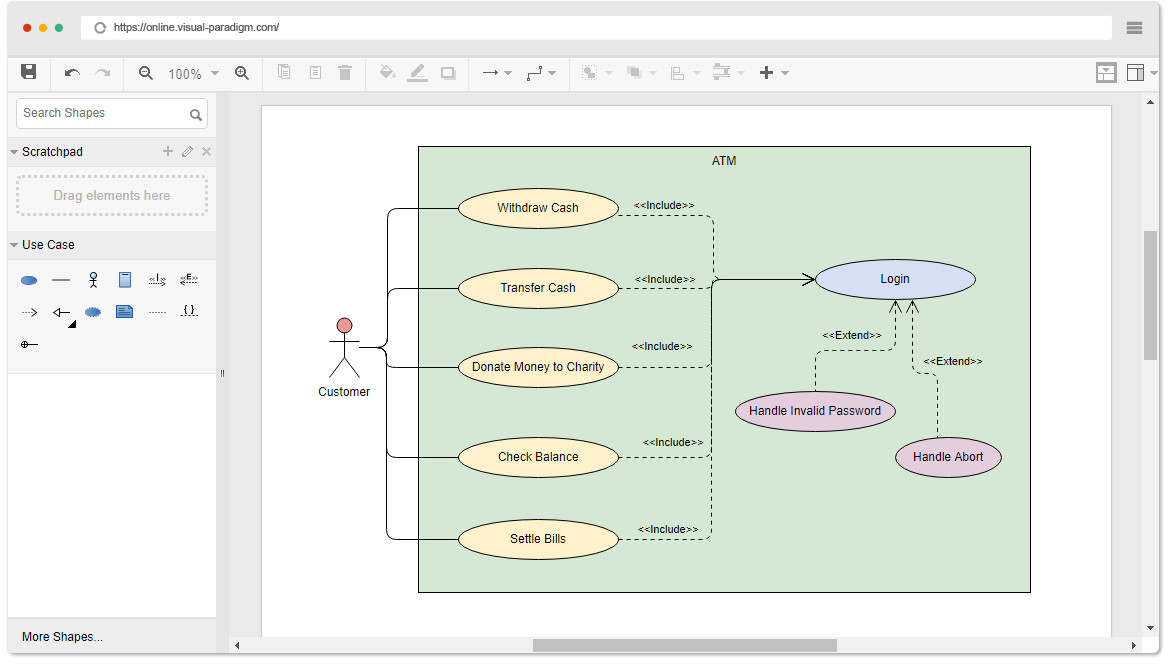Select the Extend relationship tool

click(x=189, y=280)
